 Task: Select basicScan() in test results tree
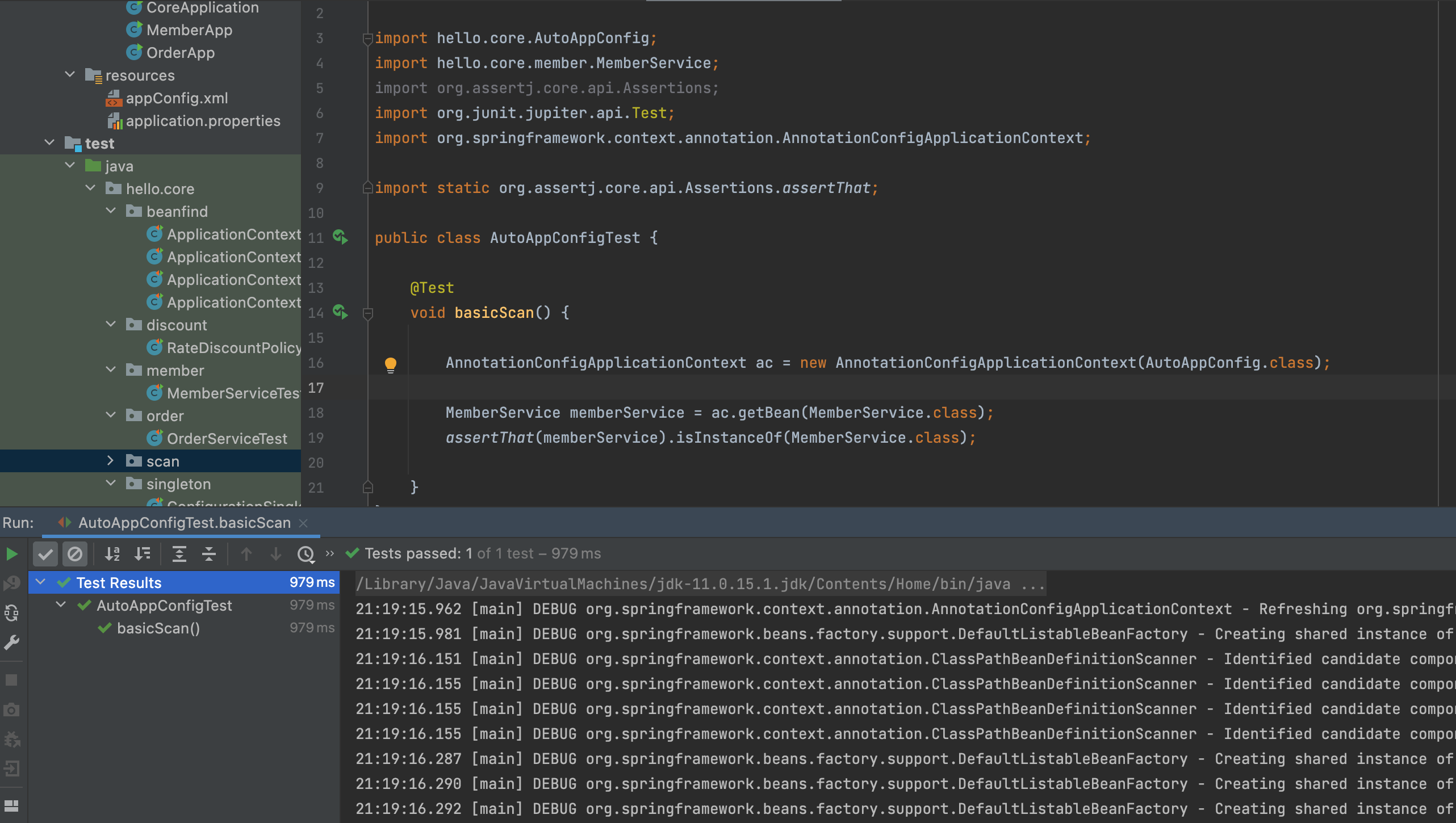(x=158, y=628)
